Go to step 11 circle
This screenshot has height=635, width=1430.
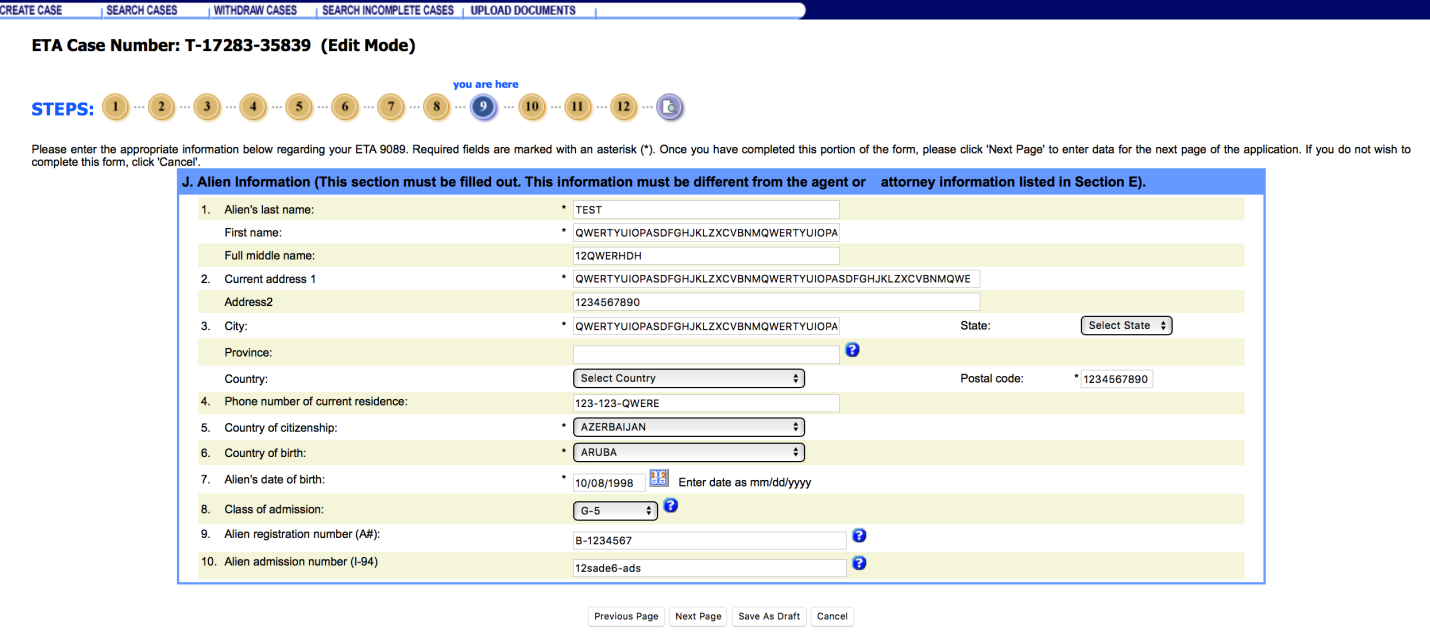[x=577, y=107]
